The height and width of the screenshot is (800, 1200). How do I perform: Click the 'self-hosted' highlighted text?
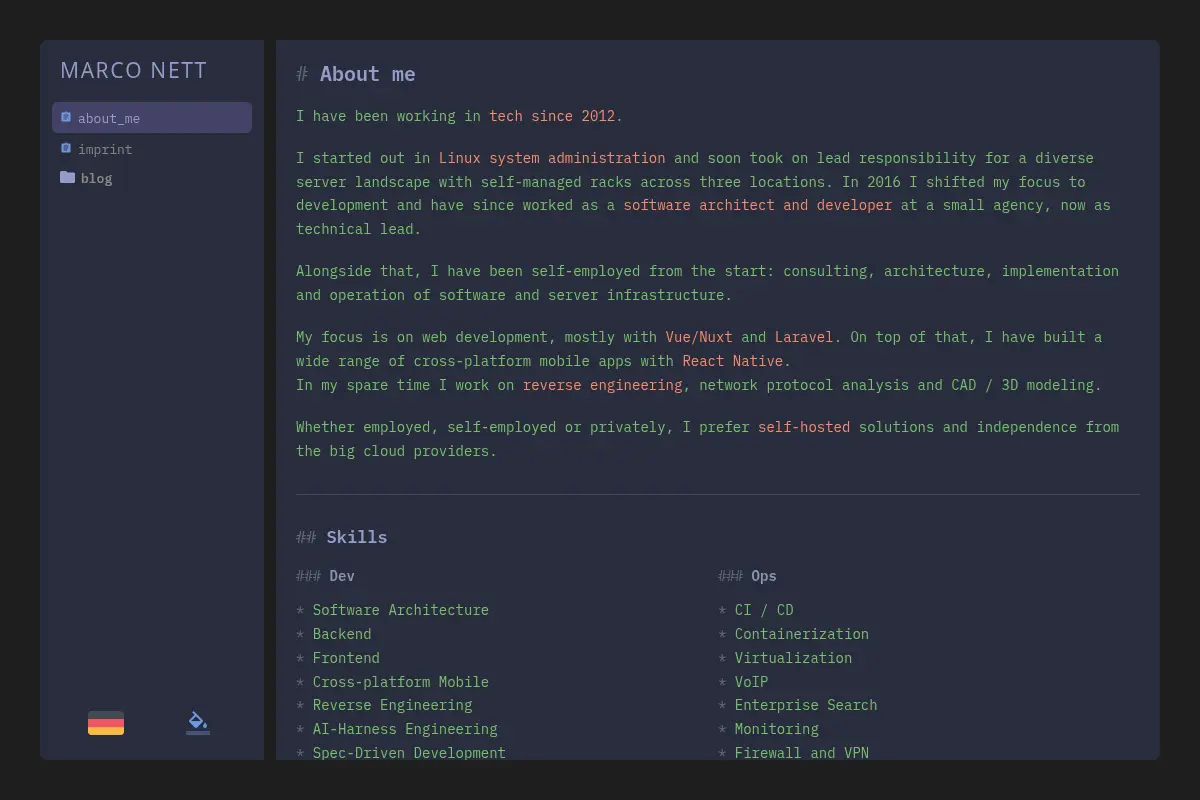(x=804, y=427)
